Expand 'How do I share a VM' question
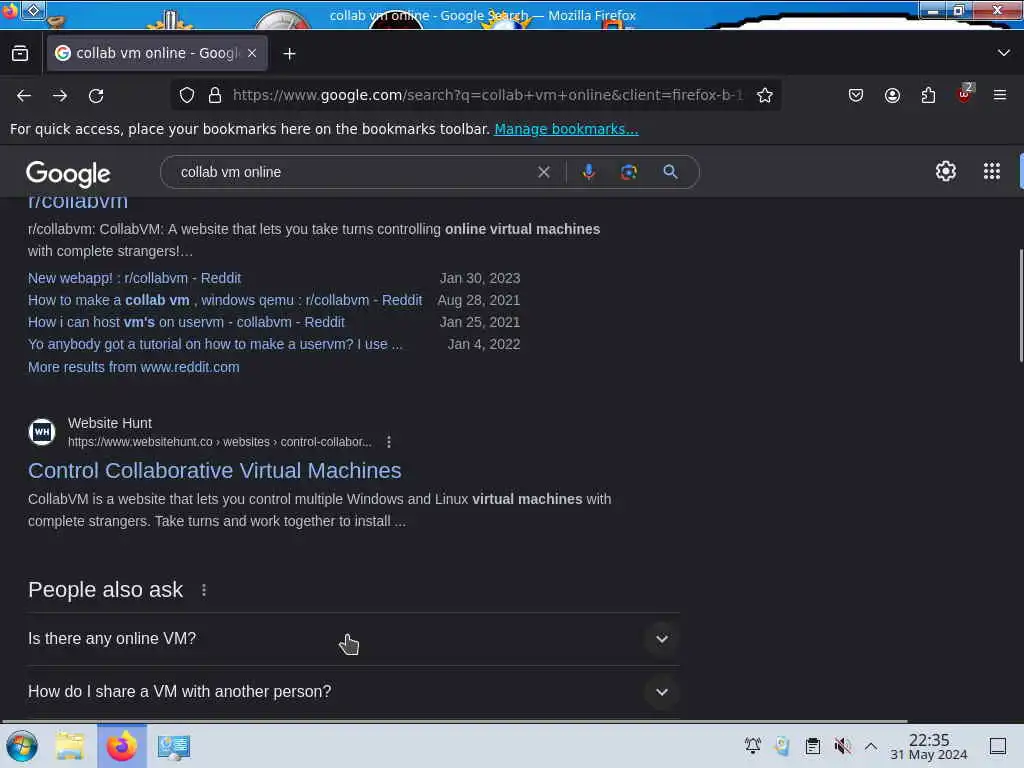 pyautogui.click(x=353, y=692)
